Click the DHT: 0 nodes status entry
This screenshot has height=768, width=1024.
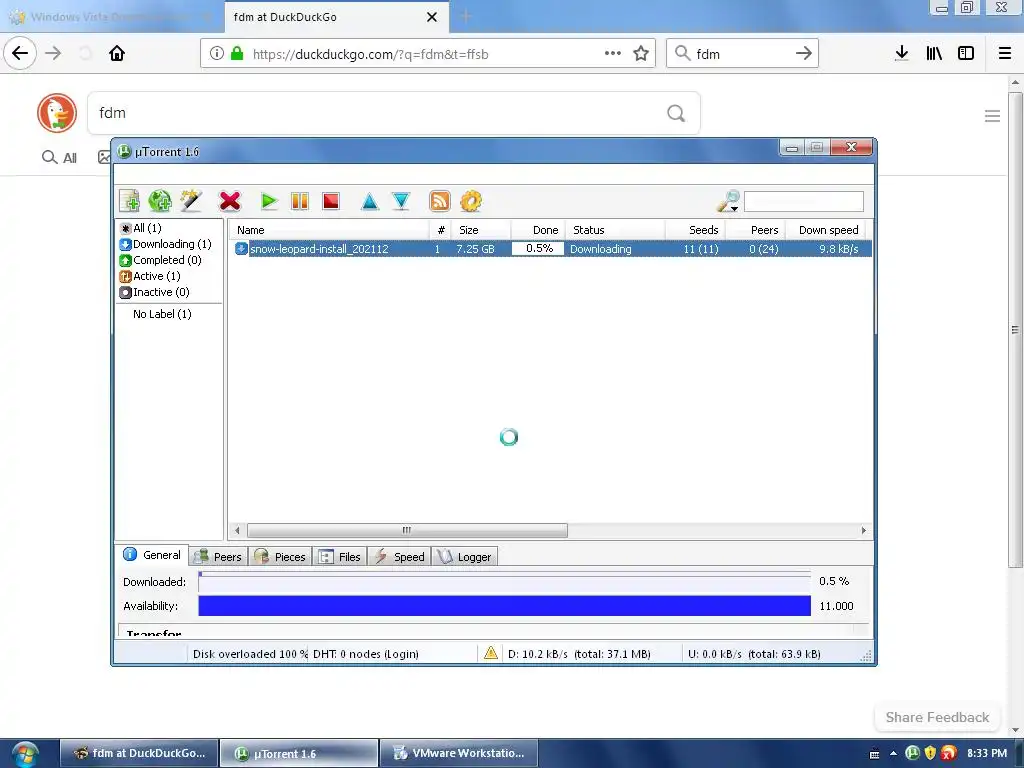coord(366,654)
